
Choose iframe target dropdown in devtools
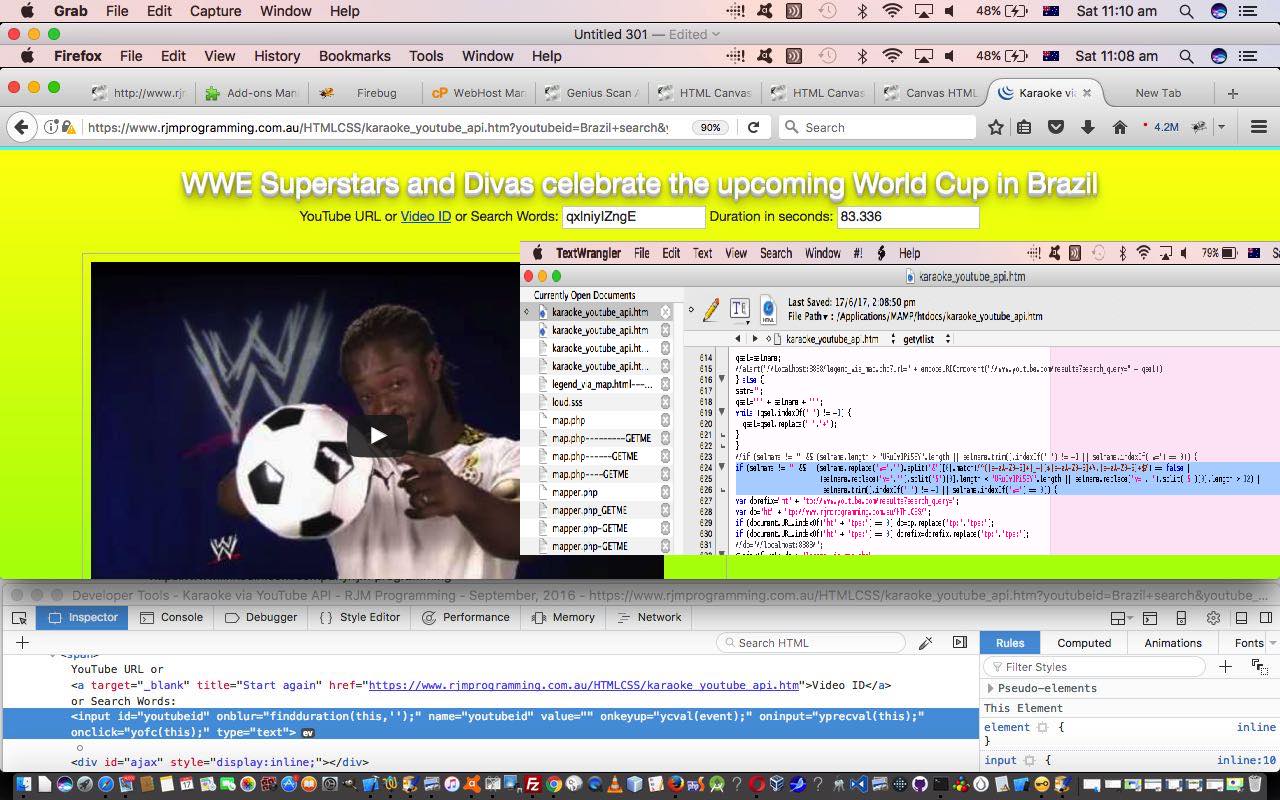(1122, 618)
